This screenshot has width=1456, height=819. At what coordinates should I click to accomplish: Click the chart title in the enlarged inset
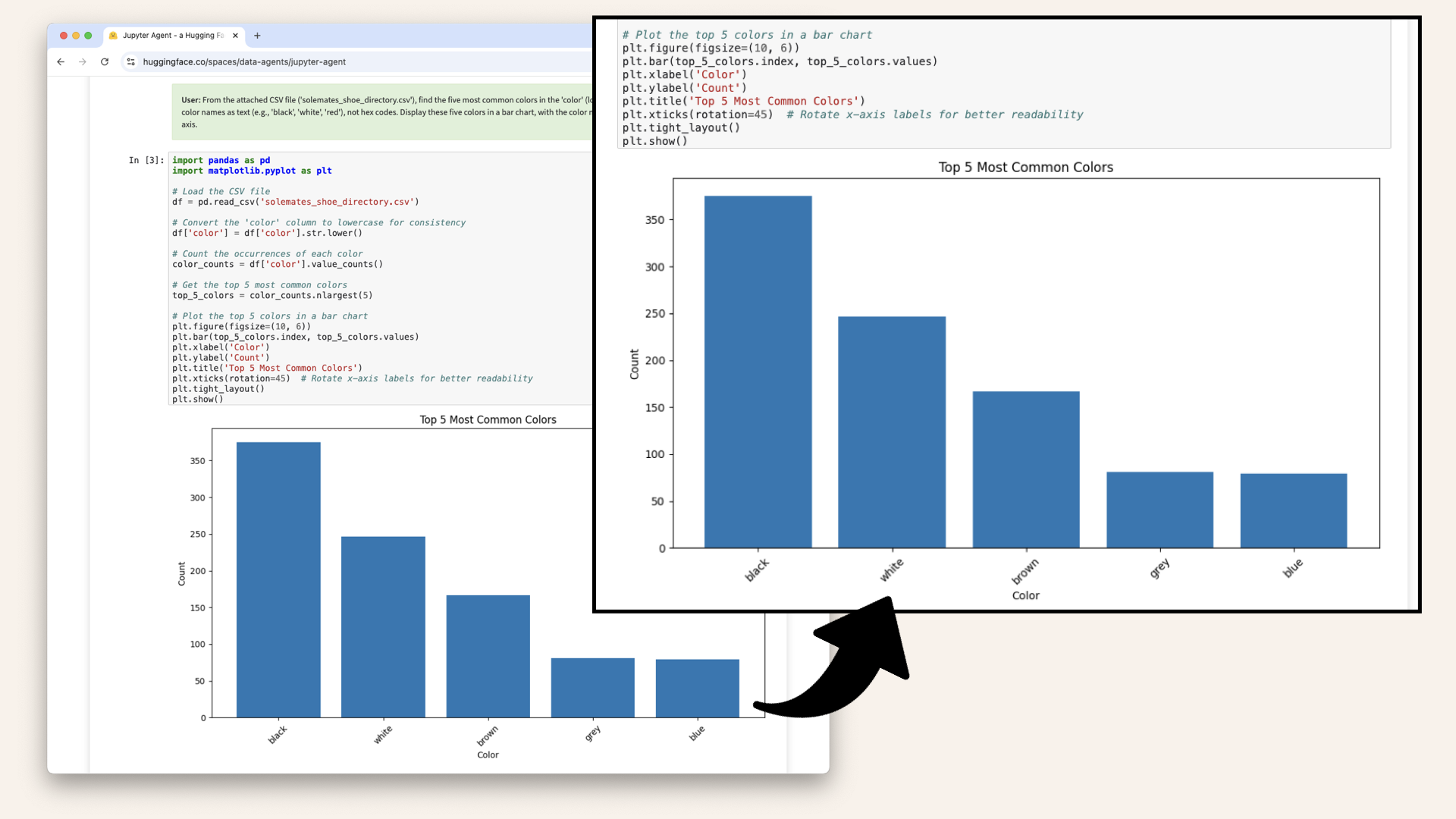pos(1025,167)
